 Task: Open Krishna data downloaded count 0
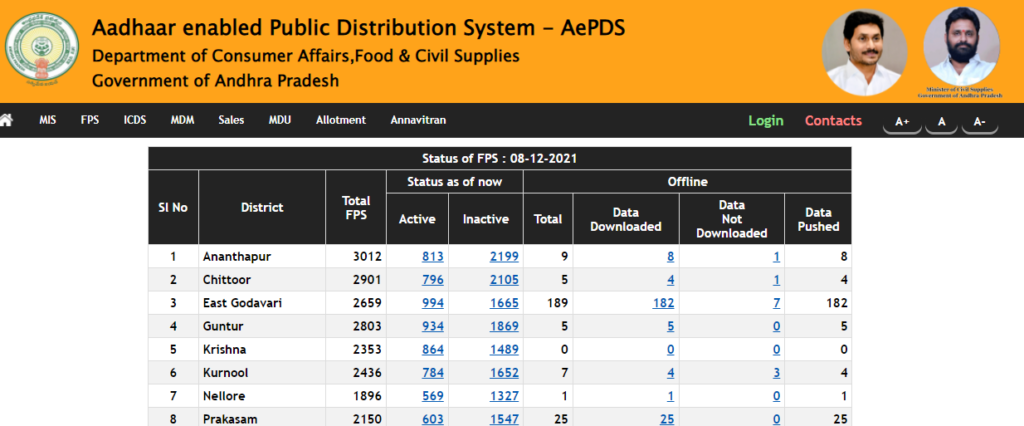coord(671,350)
